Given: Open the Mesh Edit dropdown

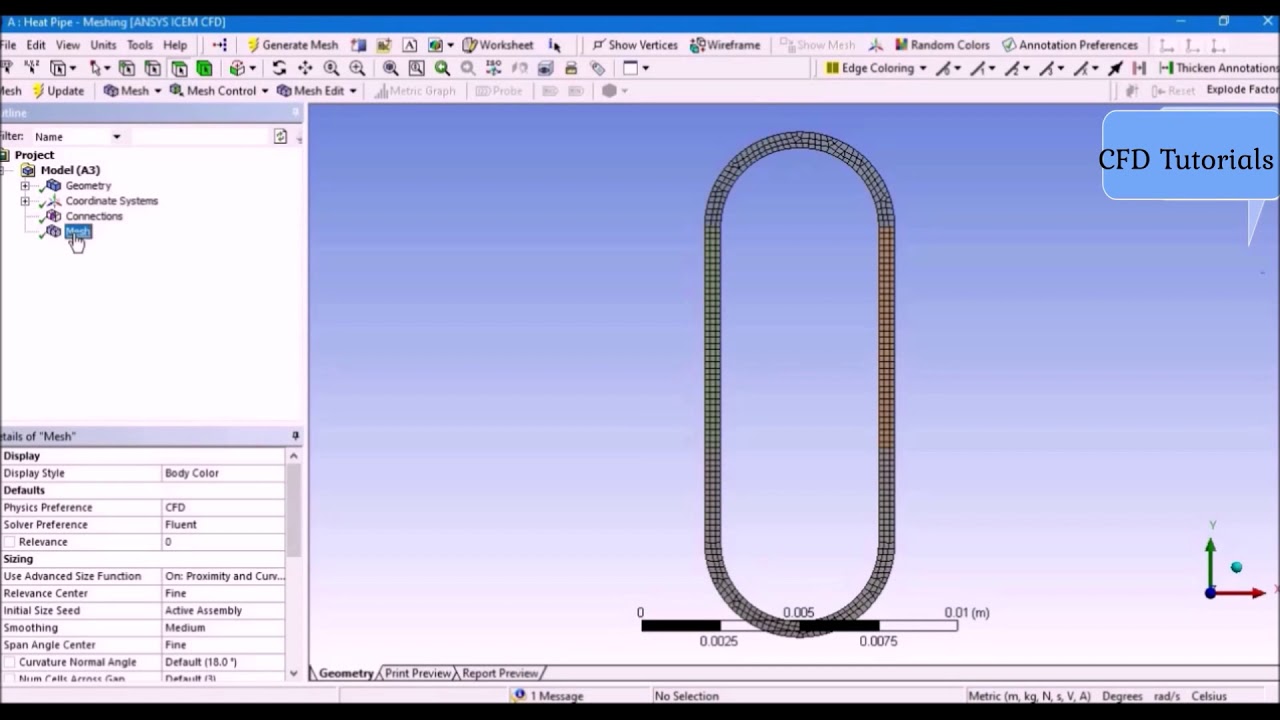Looking at the screenshot, I should coord(316,90).
